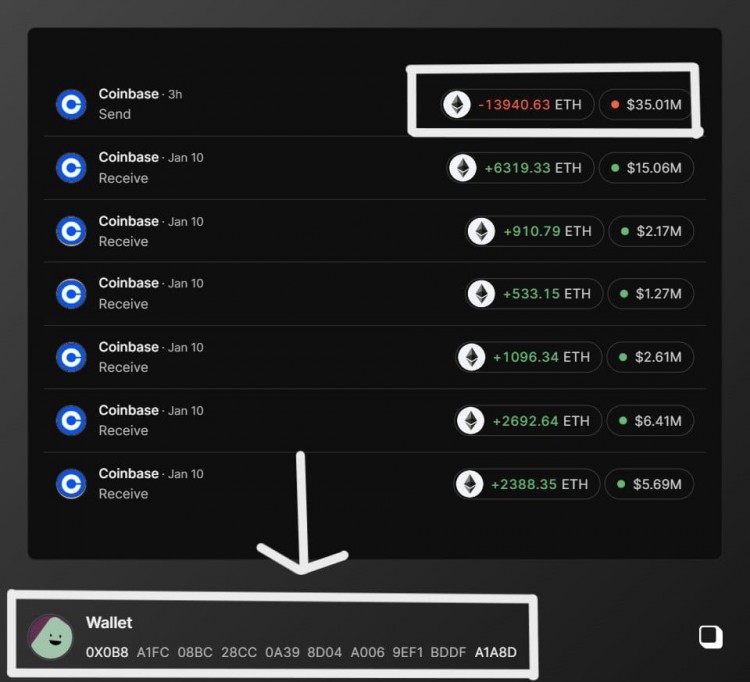Screen dimensions: 750x682
Task: Click the Wallet title text
Action: pos(109,623)
